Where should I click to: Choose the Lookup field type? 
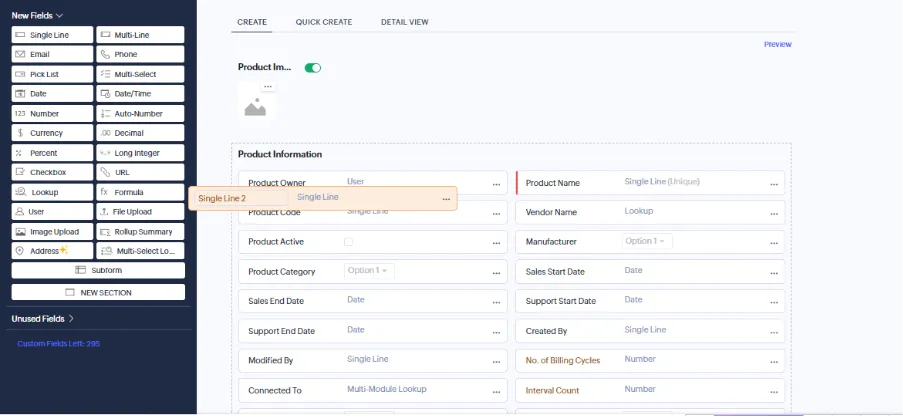point(52,192)
